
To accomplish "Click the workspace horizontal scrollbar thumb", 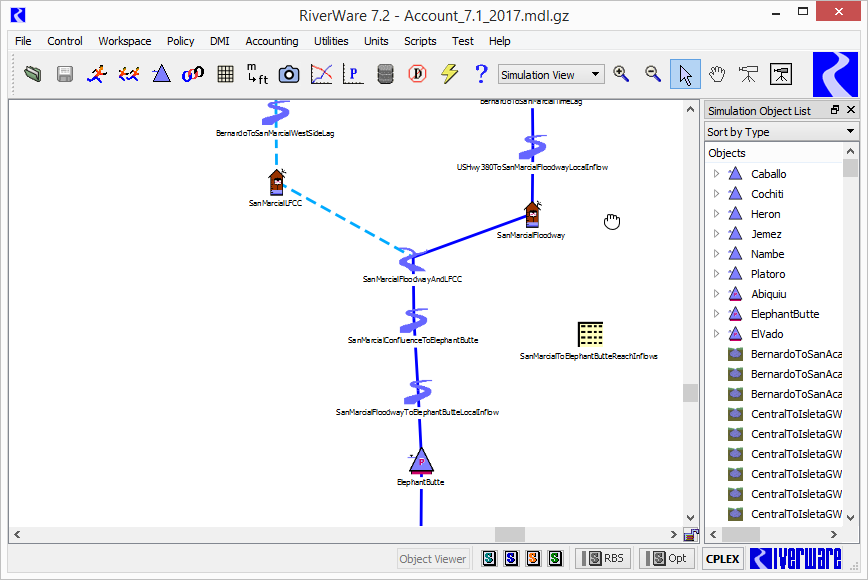I will [509, 534].
